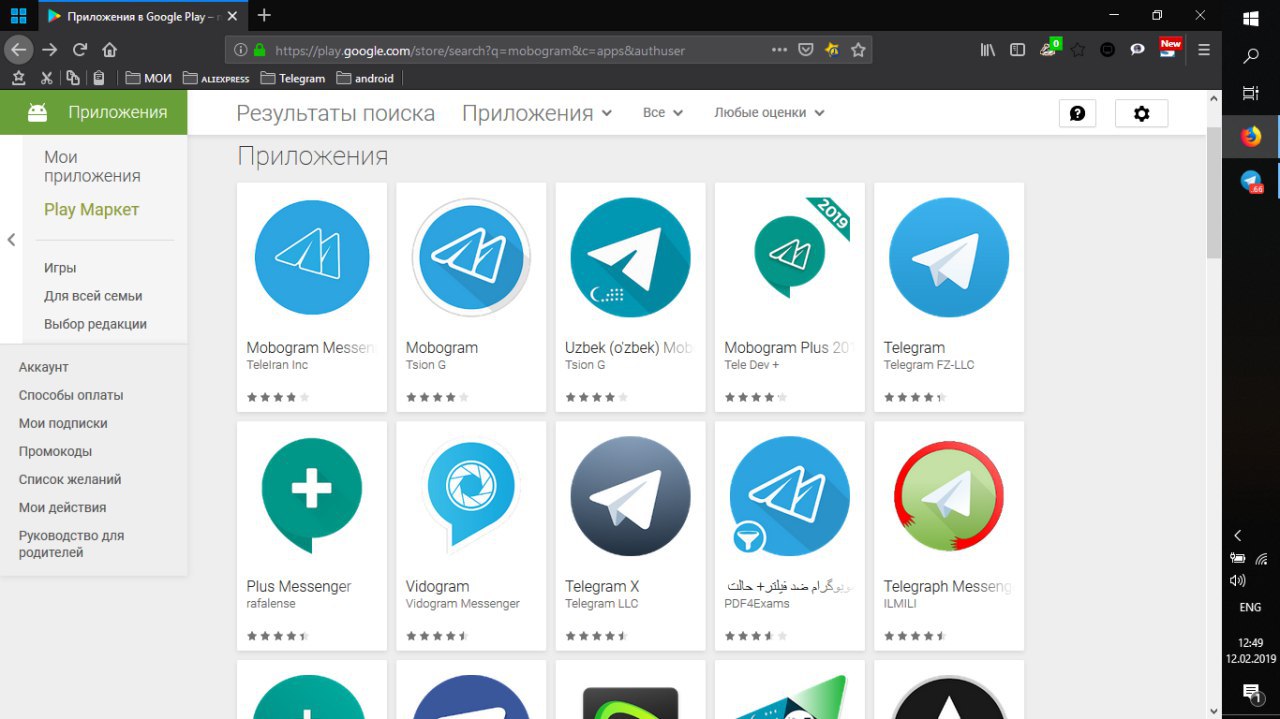Open the Mobogram Messenger app icon by TeleIran Inc

312,257
